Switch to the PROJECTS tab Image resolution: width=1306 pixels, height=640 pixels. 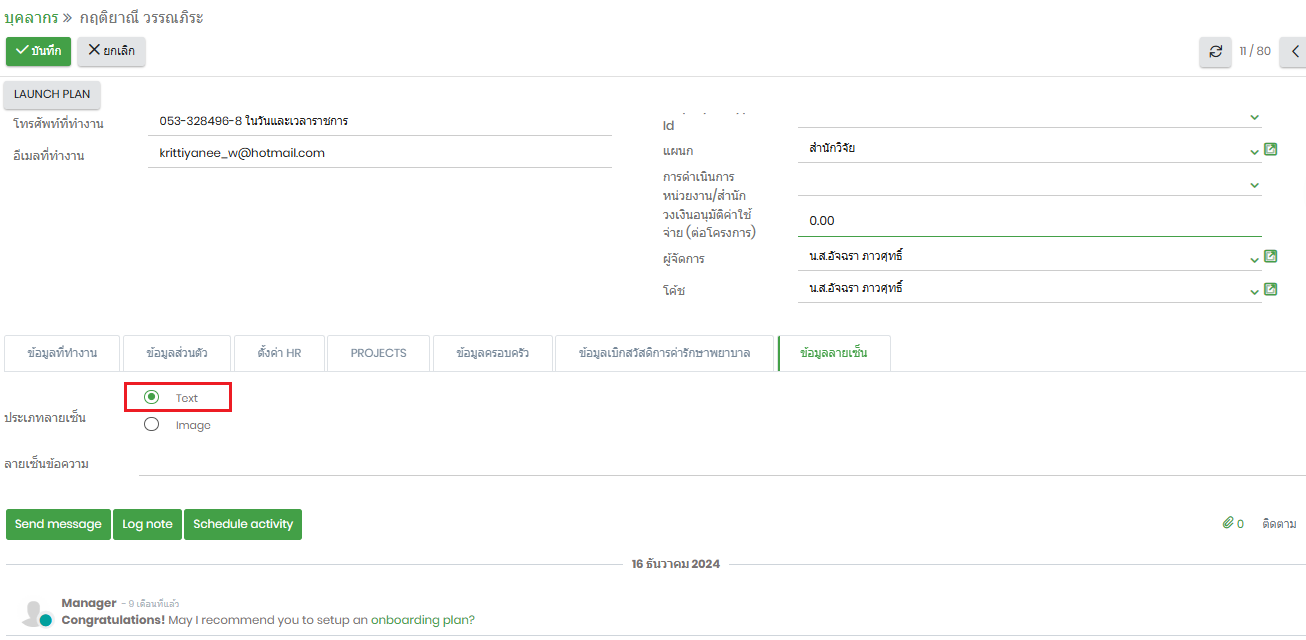pos(378,353)
